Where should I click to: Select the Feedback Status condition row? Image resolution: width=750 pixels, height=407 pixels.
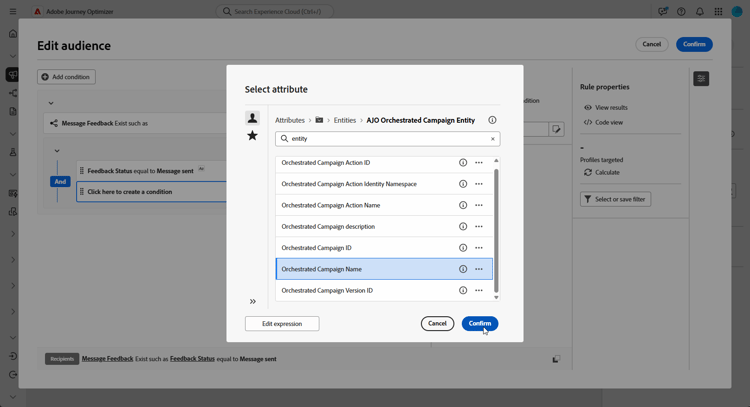[152, 171]
